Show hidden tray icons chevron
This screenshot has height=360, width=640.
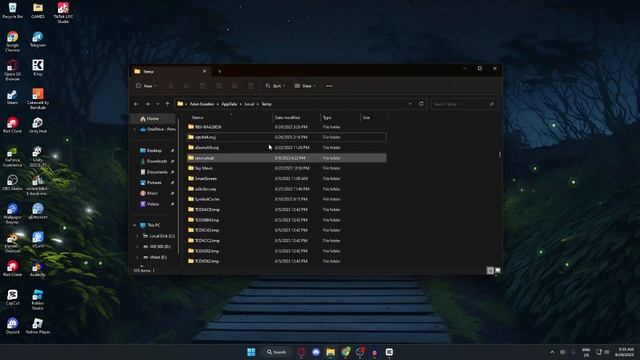tap(552, 352)
